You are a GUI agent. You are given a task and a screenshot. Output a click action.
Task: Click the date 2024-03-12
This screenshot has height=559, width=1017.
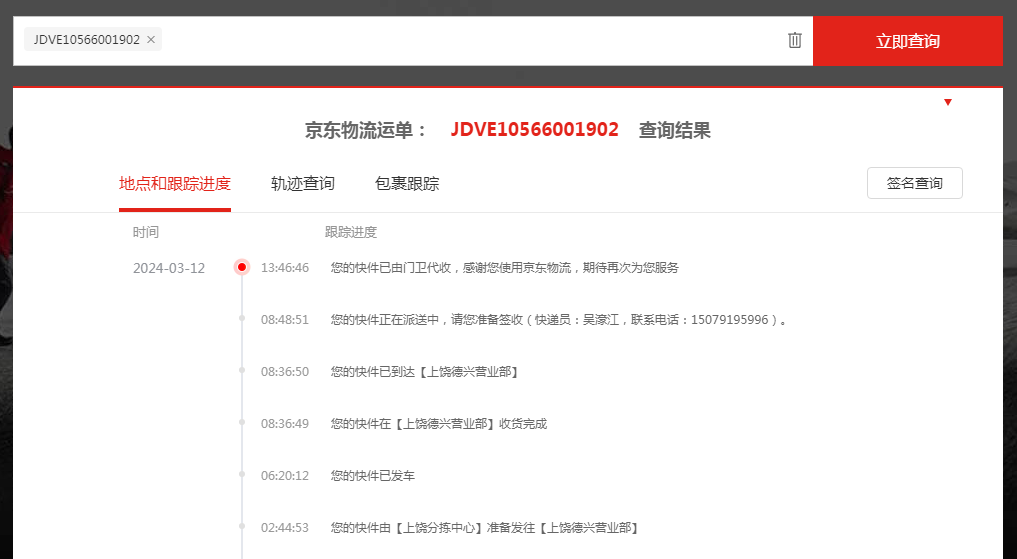coord(169,268)
